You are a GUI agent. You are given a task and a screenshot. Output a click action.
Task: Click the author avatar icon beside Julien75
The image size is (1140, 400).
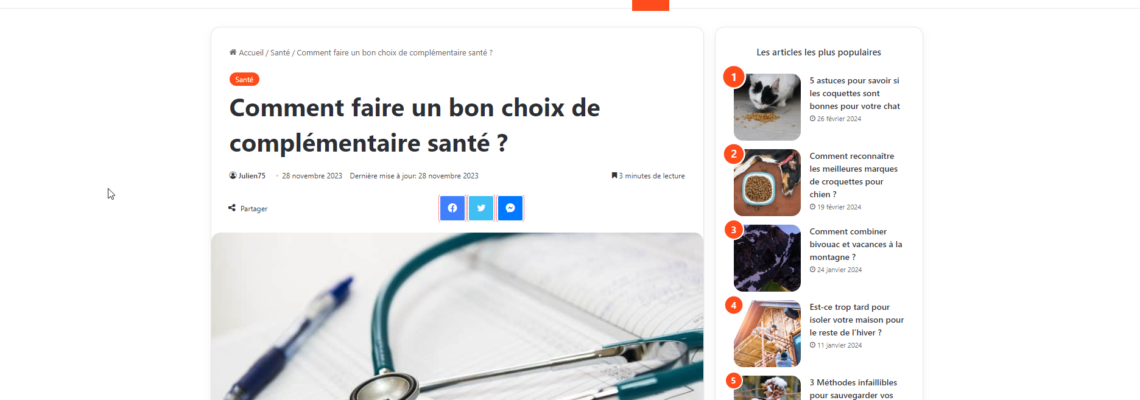(233, 175)
